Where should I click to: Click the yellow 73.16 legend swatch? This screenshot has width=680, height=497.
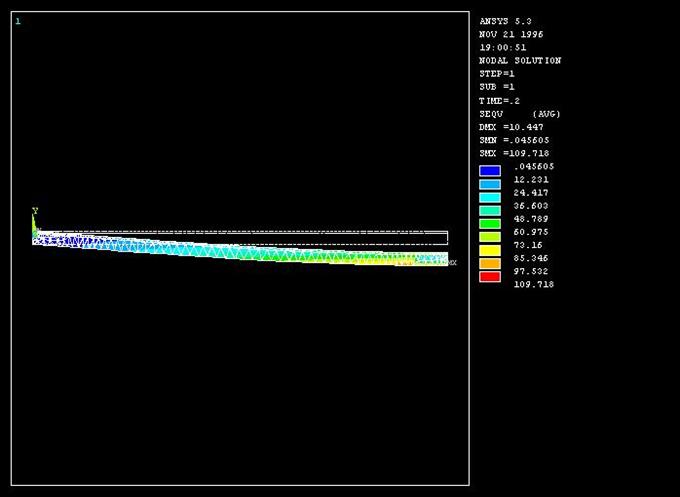(x=490, y=250)
